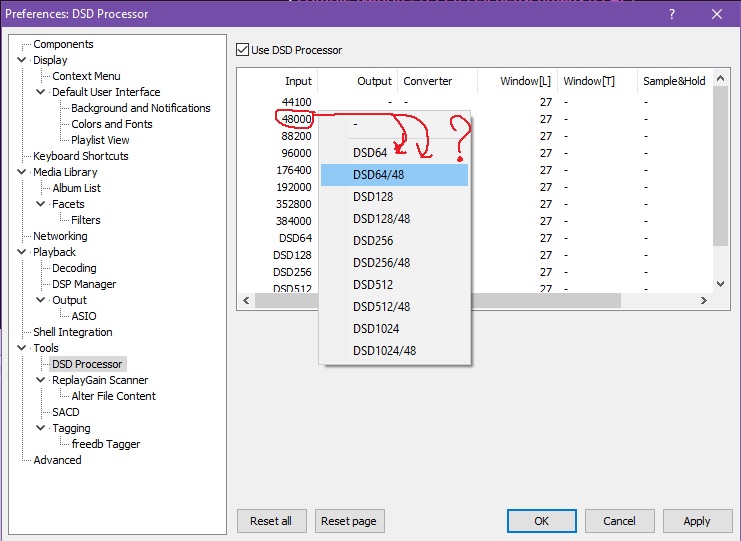The width and height of the screenshot is (741, 541).
Task: Collapse the Tools tree node
Action: [x=23, y=348]
